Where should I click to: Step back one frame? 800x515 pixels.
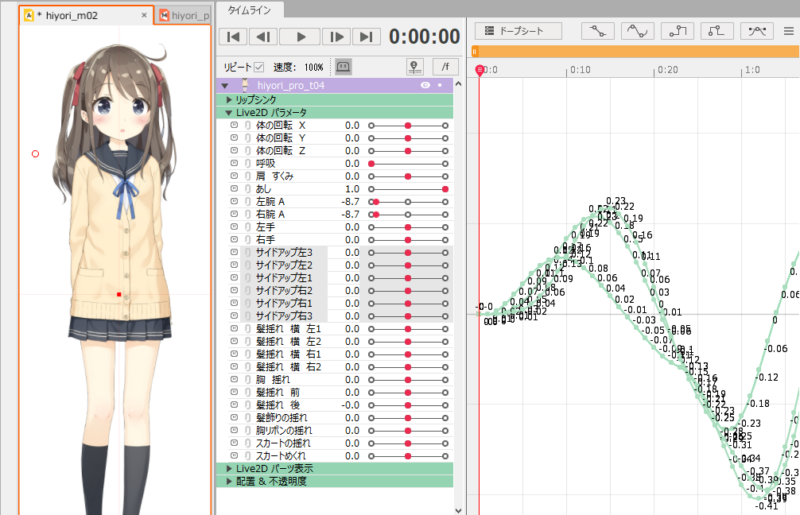[x=263, y=37]
